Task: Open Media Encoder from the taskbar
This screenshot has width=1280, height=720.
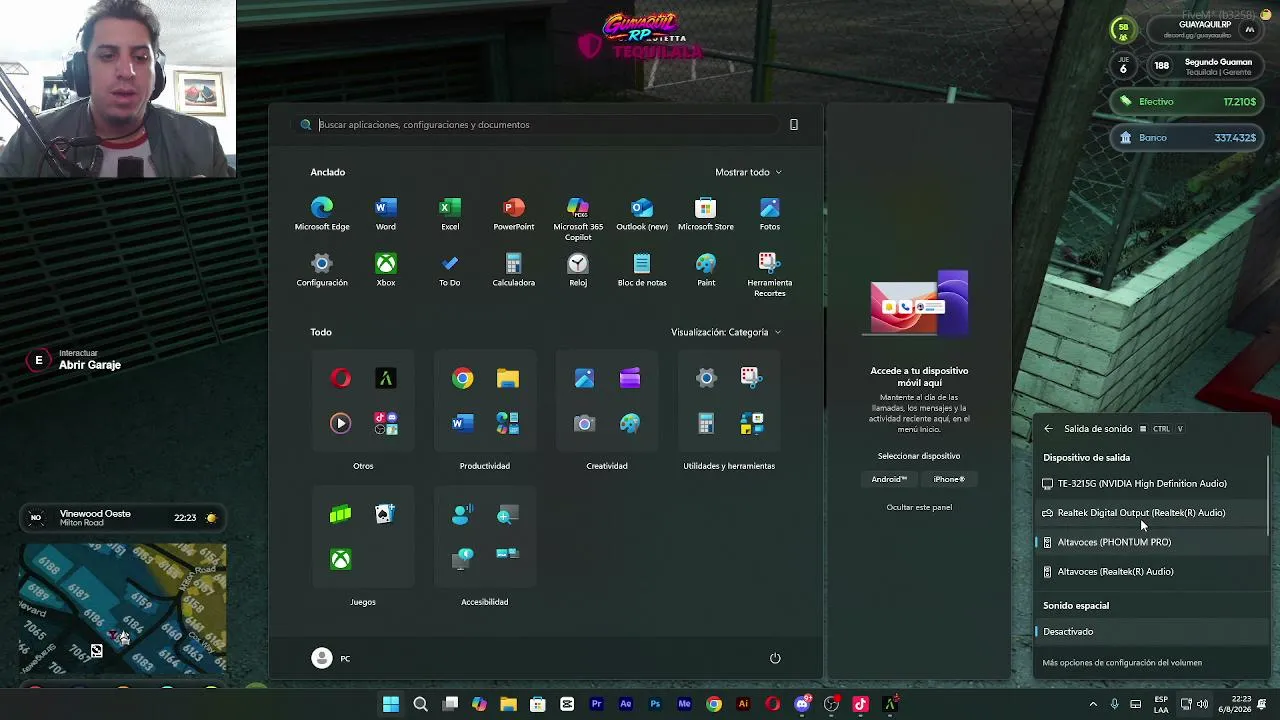Action: [684, 704]
